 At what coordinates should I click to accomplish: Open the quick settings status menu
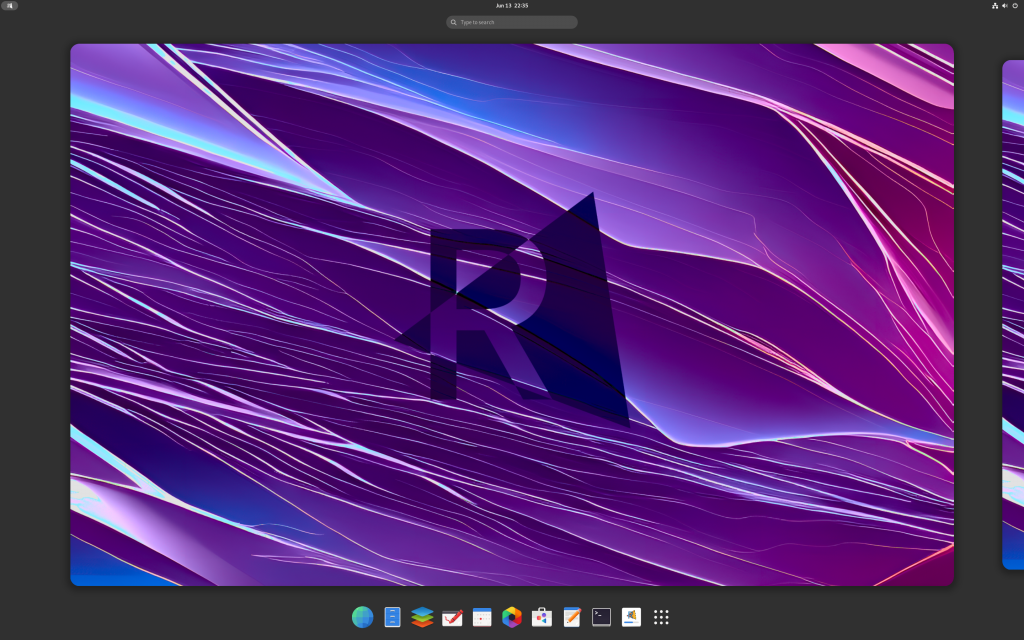click(x=1005, y=6)
